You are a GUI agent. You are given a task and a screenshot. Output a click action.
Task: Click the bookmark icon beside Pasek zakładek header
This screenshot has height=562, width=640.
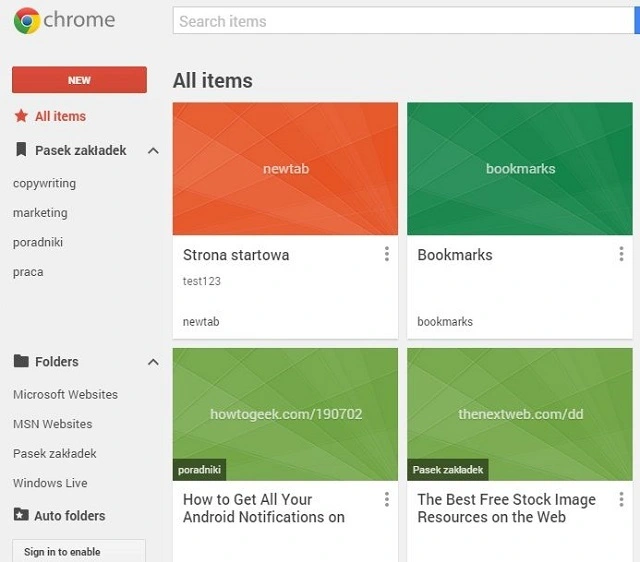pyautogui.click(x=21, y=150)
